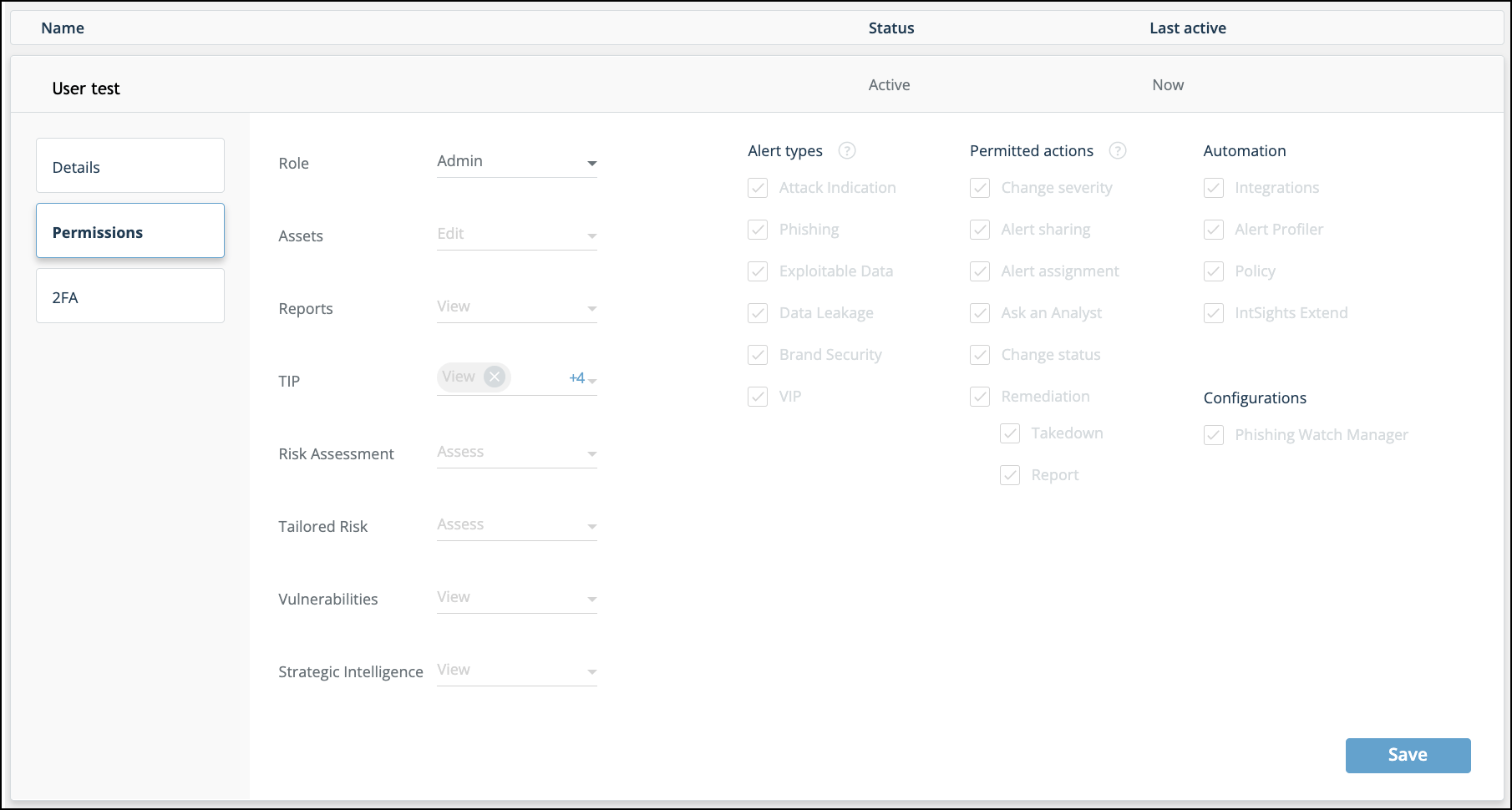Click the Now last-active value
1512x810 pixels.
(x=1168, y=85)
